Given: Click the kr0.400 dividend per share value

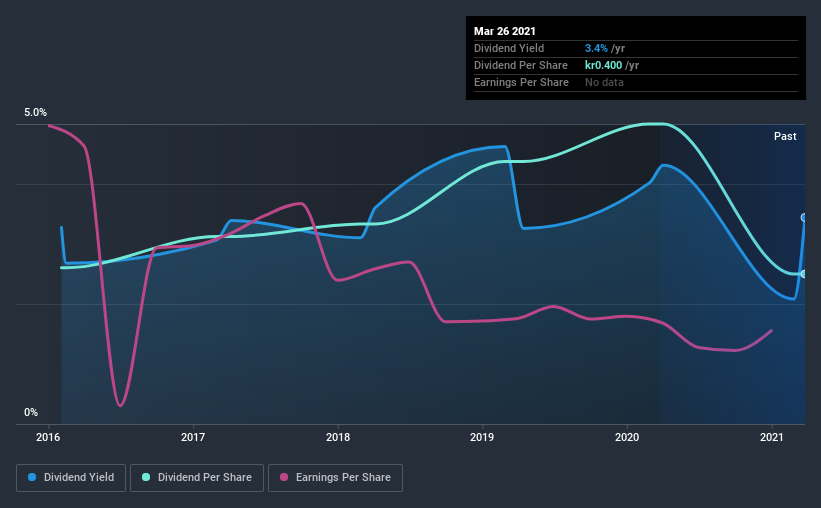Looking at the screenshot, I should [x=604, y=65].
